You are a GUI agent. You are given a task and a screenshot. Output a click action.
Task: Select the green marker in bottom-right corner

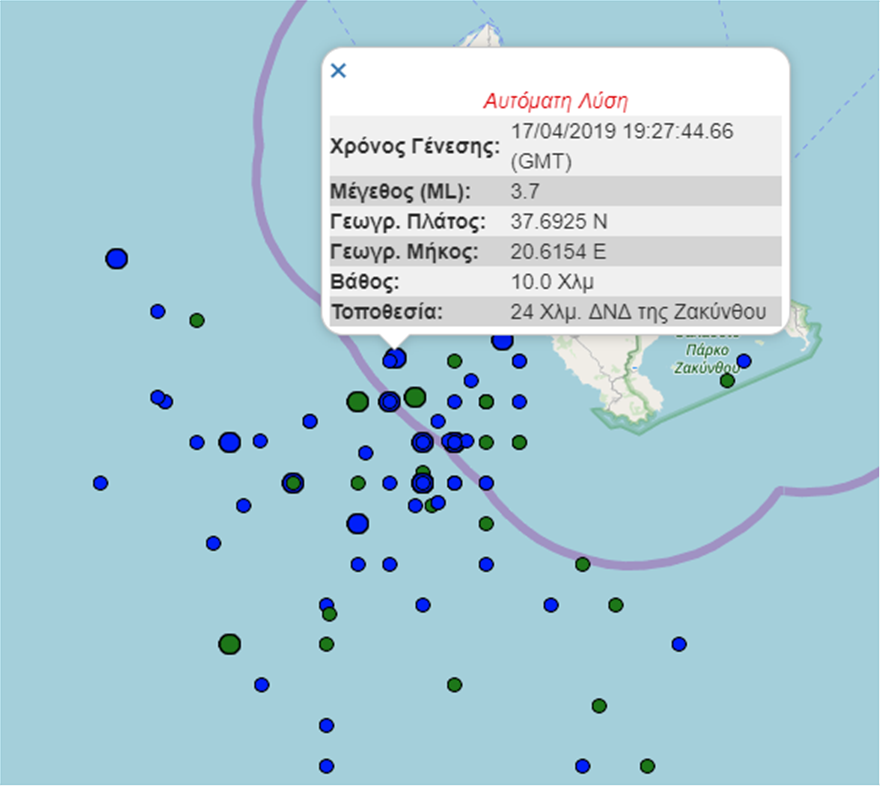pyautogui.click(x=647, y=766)
